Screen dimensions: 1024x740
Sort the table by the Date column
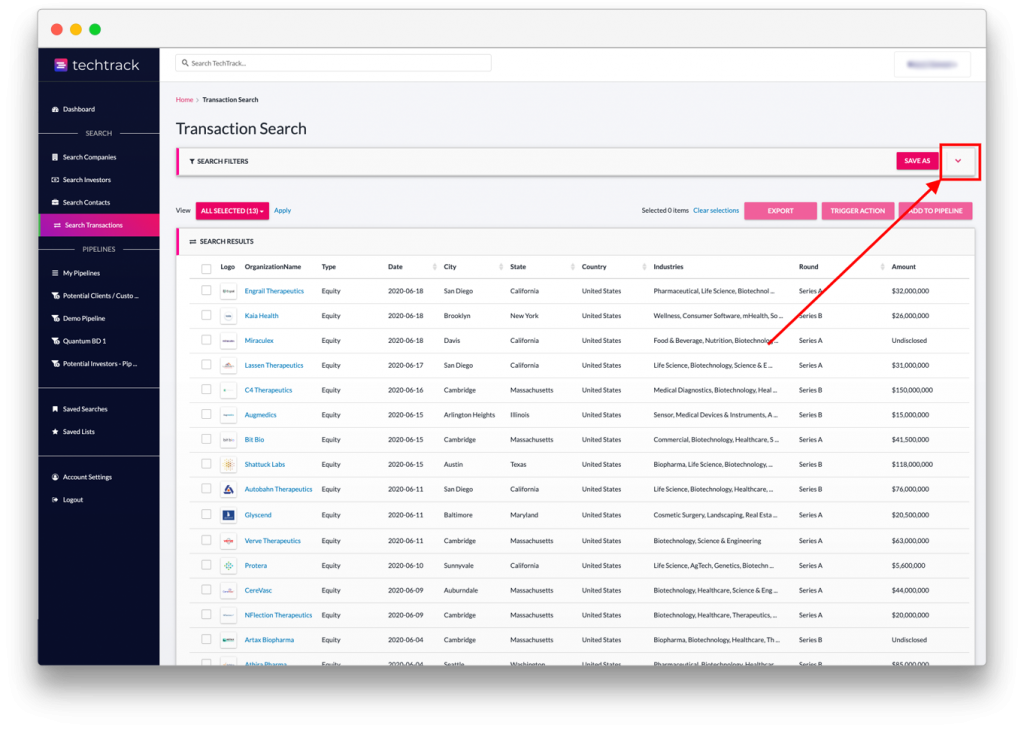[396, 267]
